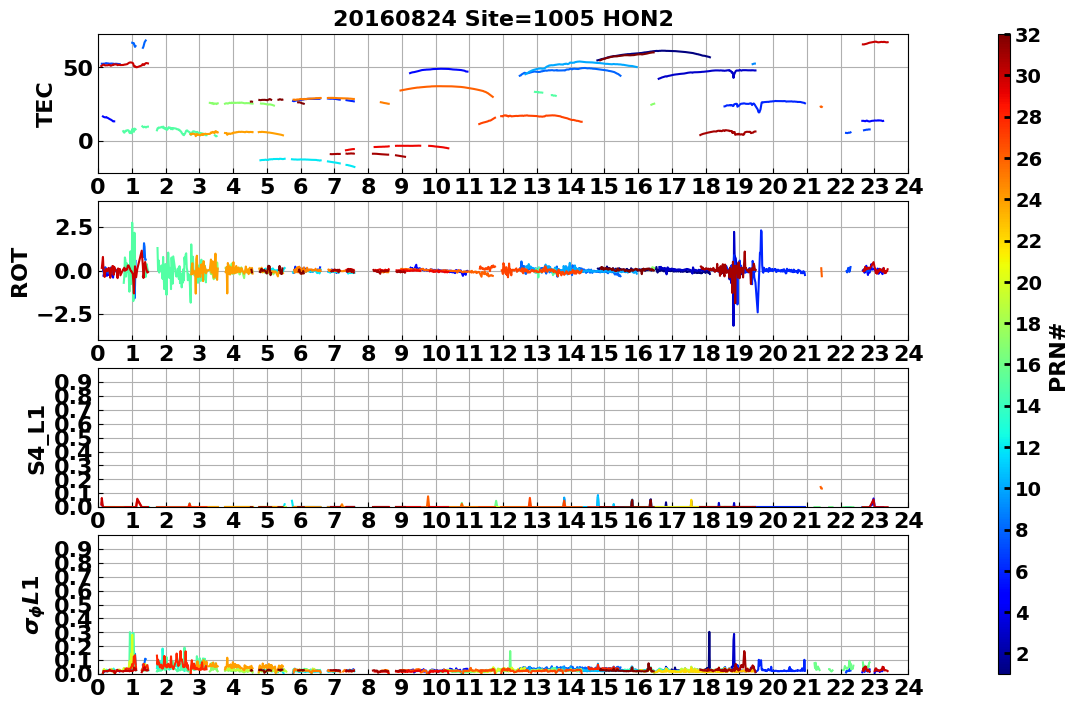Click the cyan TEC trace between hours 5 and 8
This screenshot has width=1077, height=709.
(x=307, y=161)
